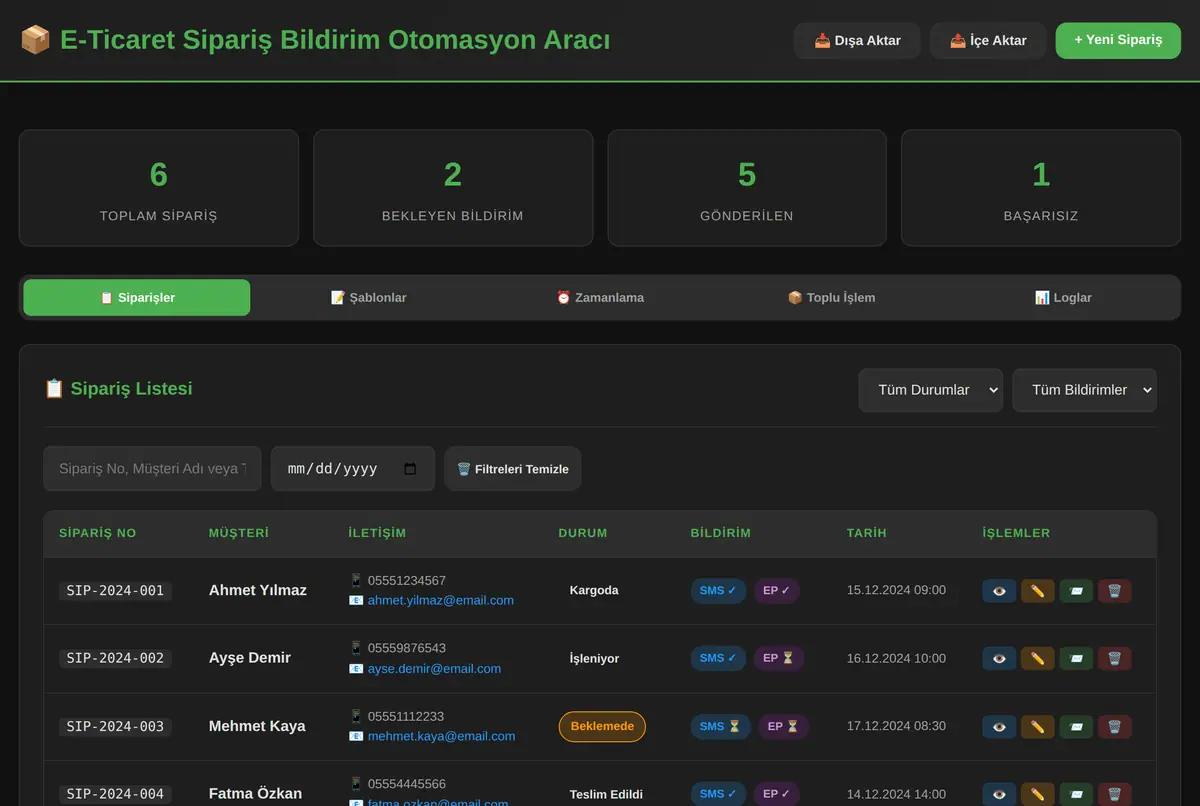Open the Tüm Bildirimler notification dropdown
This screenshot has width=1200, height=806.
tap(1084, 390)
